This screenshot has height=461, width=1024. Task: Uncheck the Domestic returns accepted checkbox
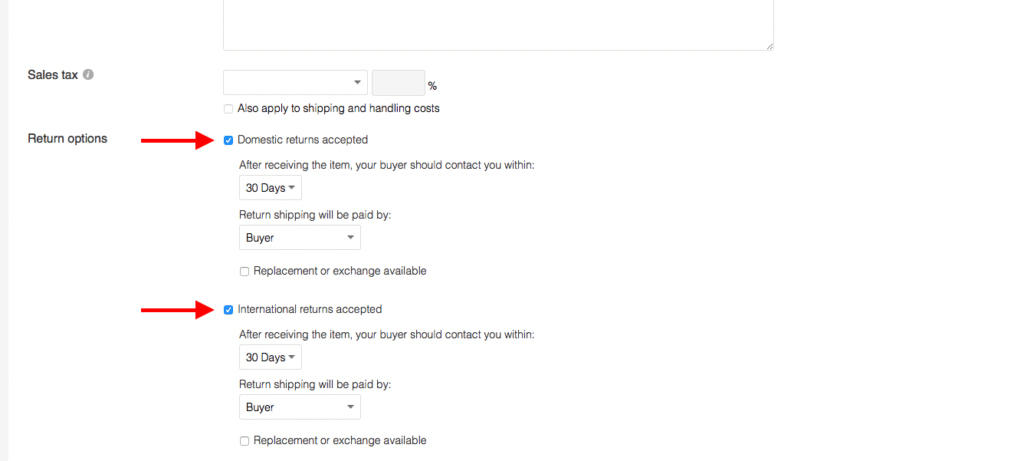coord(229,140)
